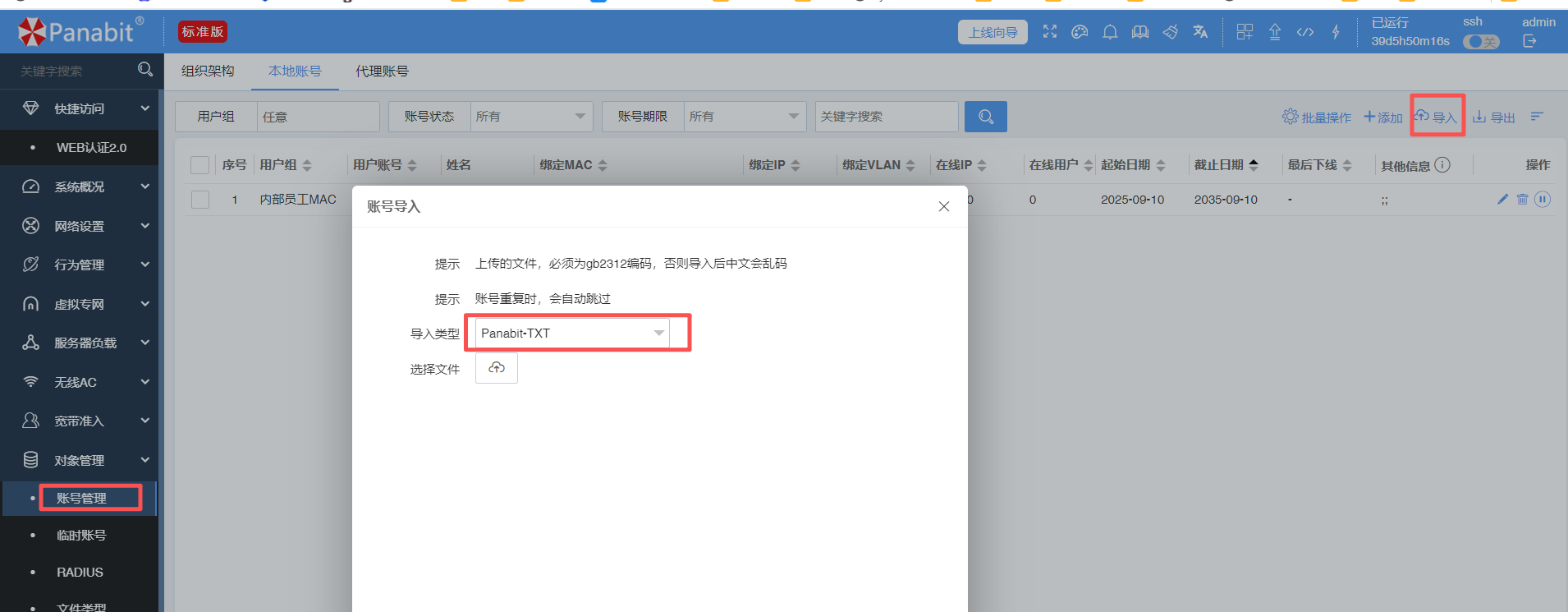The image size is (1568, 612).
Task: Expand 虚拟专网 sidebar menu
Action: [79, 304]
